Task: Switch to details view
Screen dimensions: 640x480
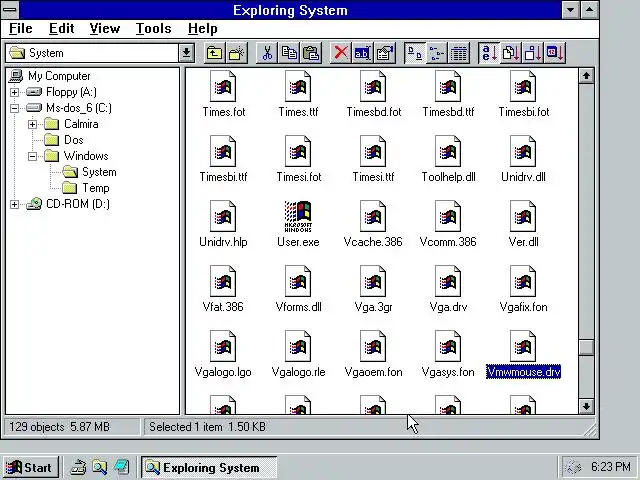Action: coord(459,53)
